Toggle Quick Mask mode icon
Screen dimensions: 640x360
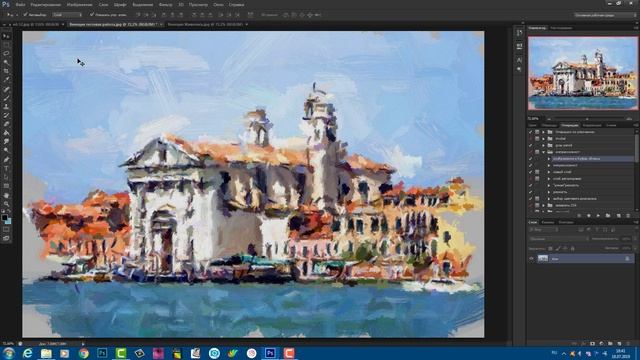(x=6, y=230)
